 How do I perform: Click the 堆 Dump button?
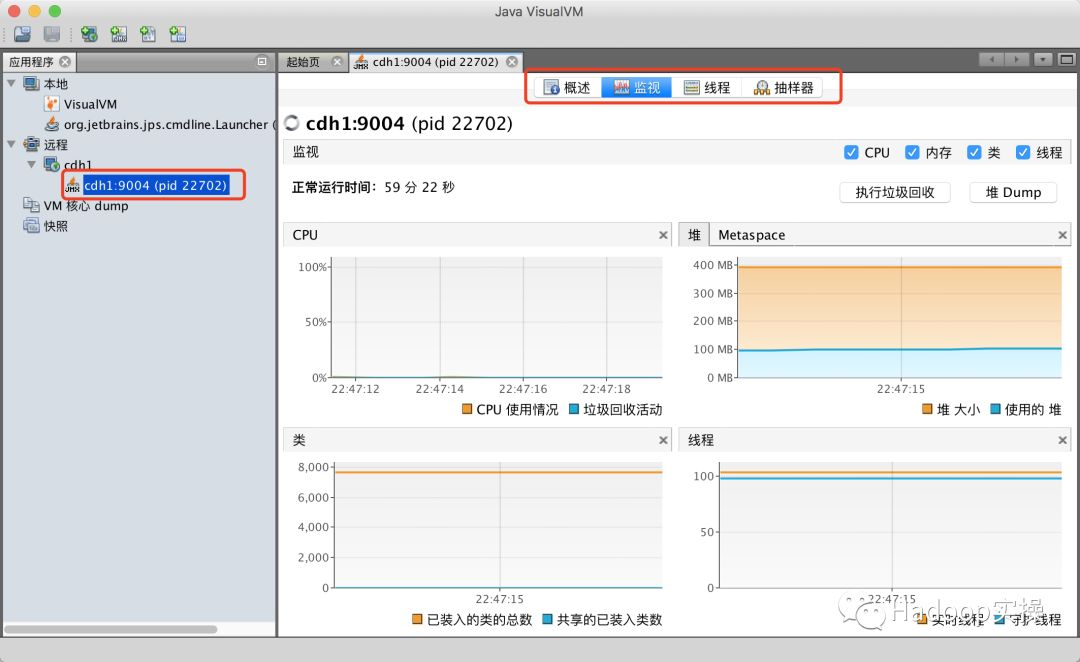[1012, 192]
